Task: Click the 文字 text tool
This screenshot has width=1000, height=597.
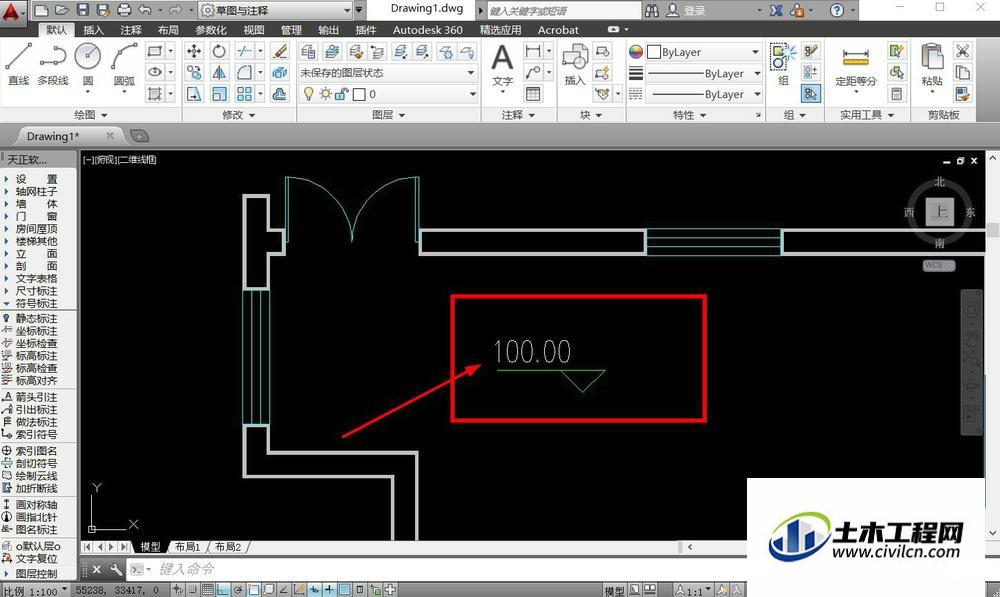Action: coord(503,66)
